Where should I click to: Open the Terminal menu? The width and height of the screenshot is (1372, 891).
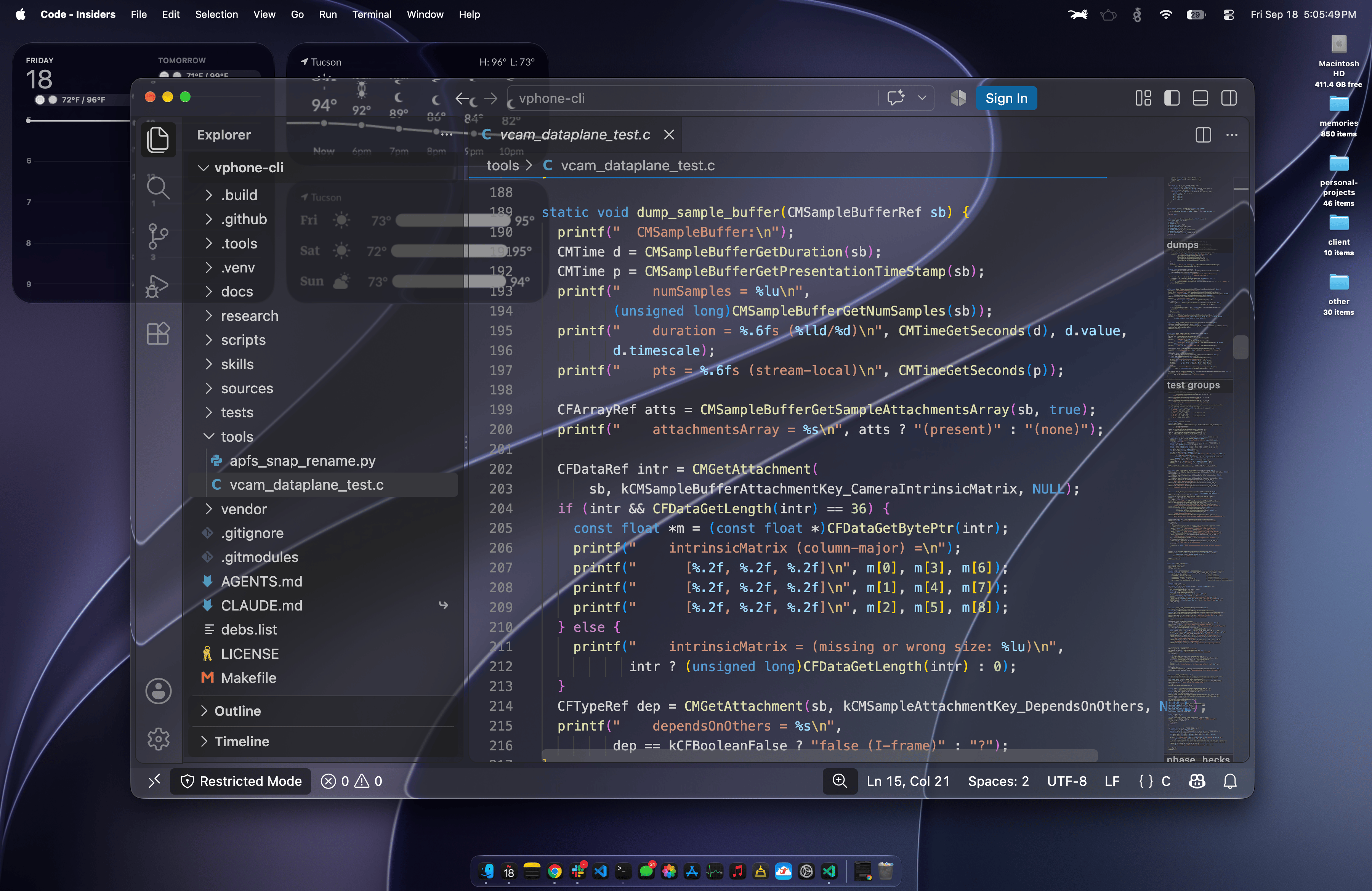[x=372, y=14]
